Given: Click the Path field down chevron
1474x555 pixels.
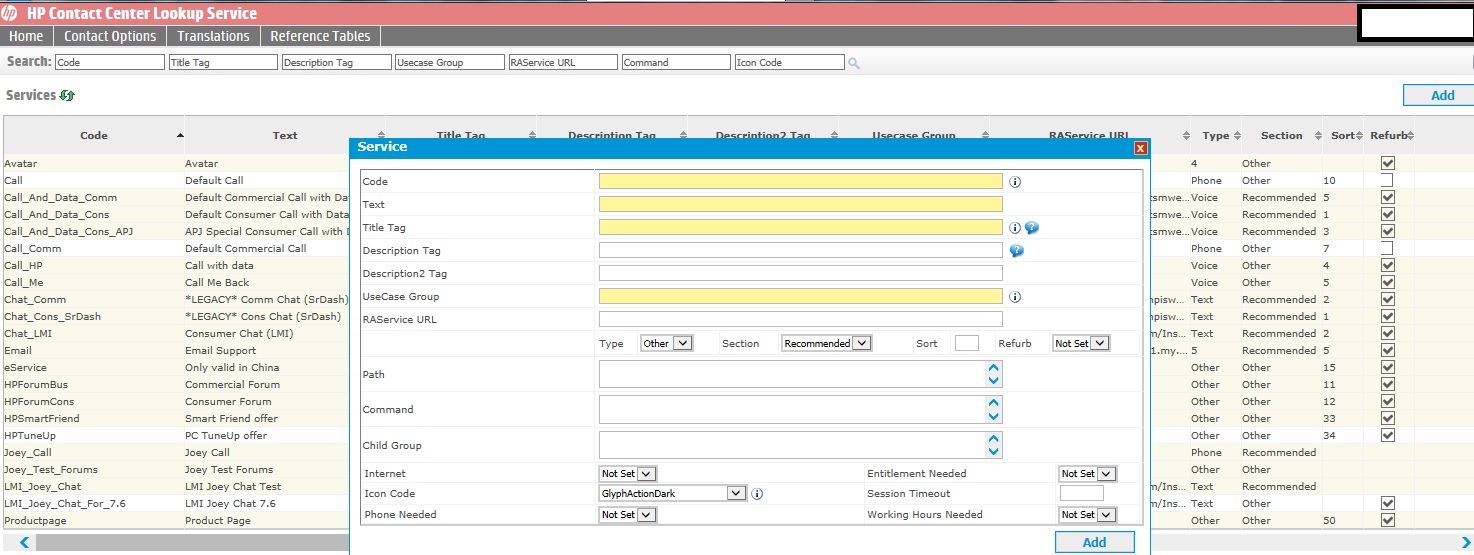Looking at the screenshot, I should click(993, 381).
